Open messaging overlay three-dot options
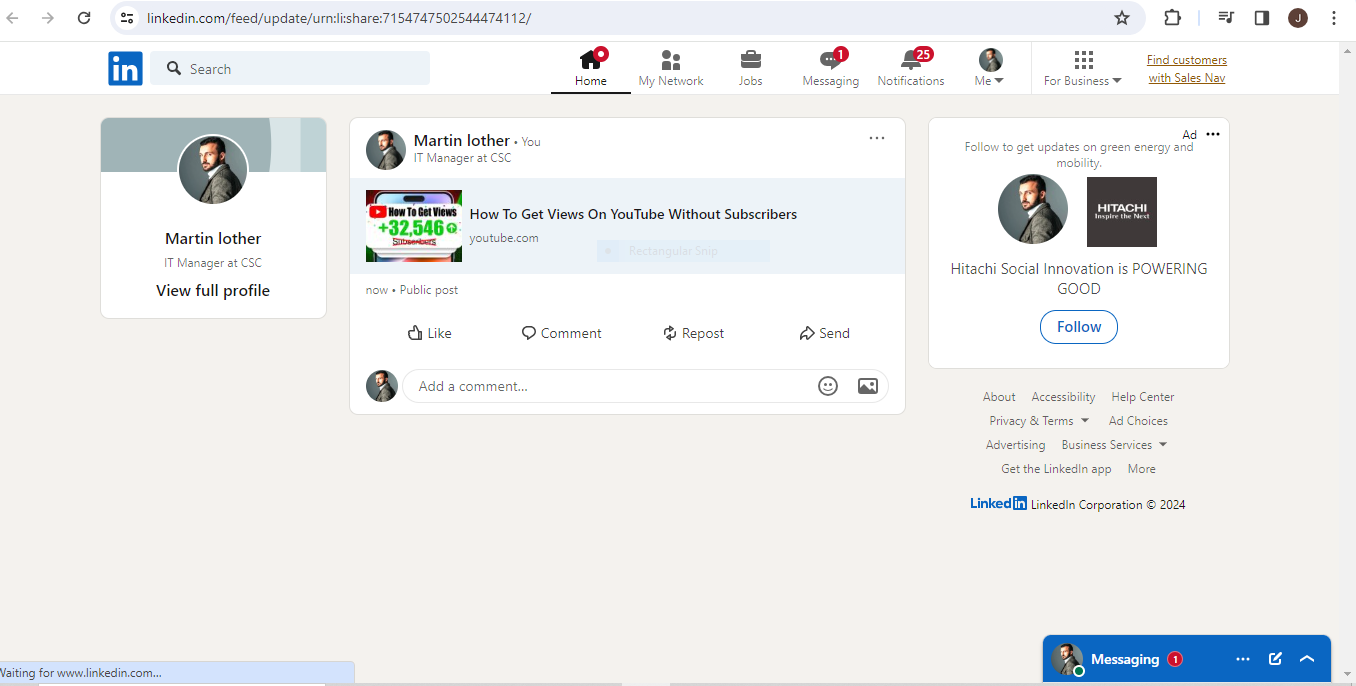1356x686 pixels. 1243,659
